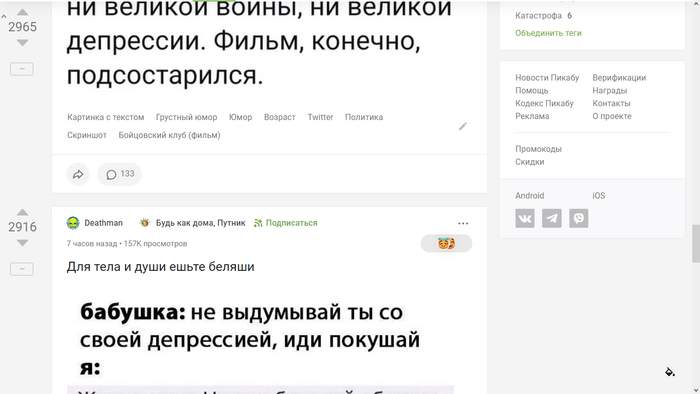Open the tag Картинка с текстом
This screenshot has width=700, height=394.
click(106, 117)
